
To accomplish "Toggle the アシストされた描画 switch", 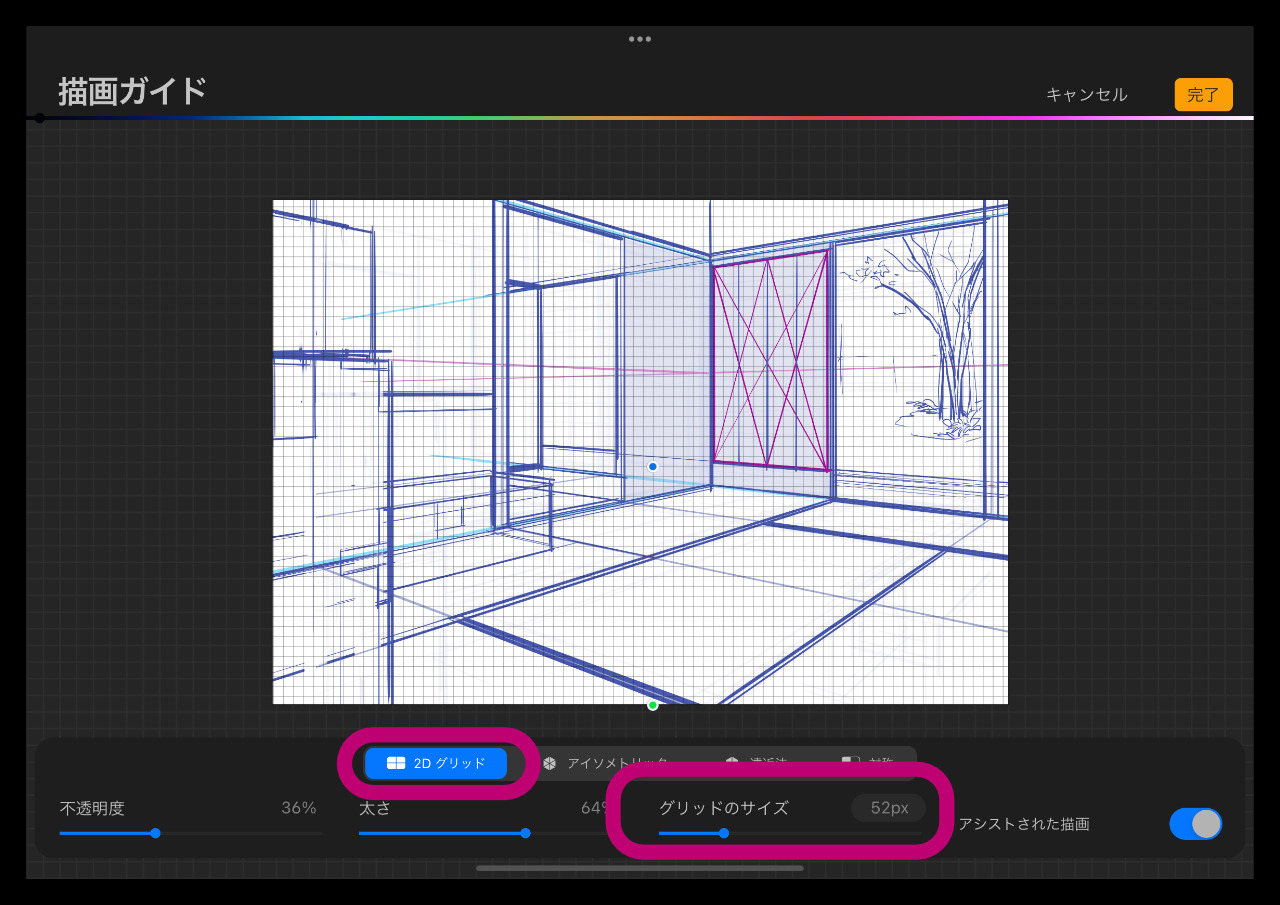I will click(1196, 824).
